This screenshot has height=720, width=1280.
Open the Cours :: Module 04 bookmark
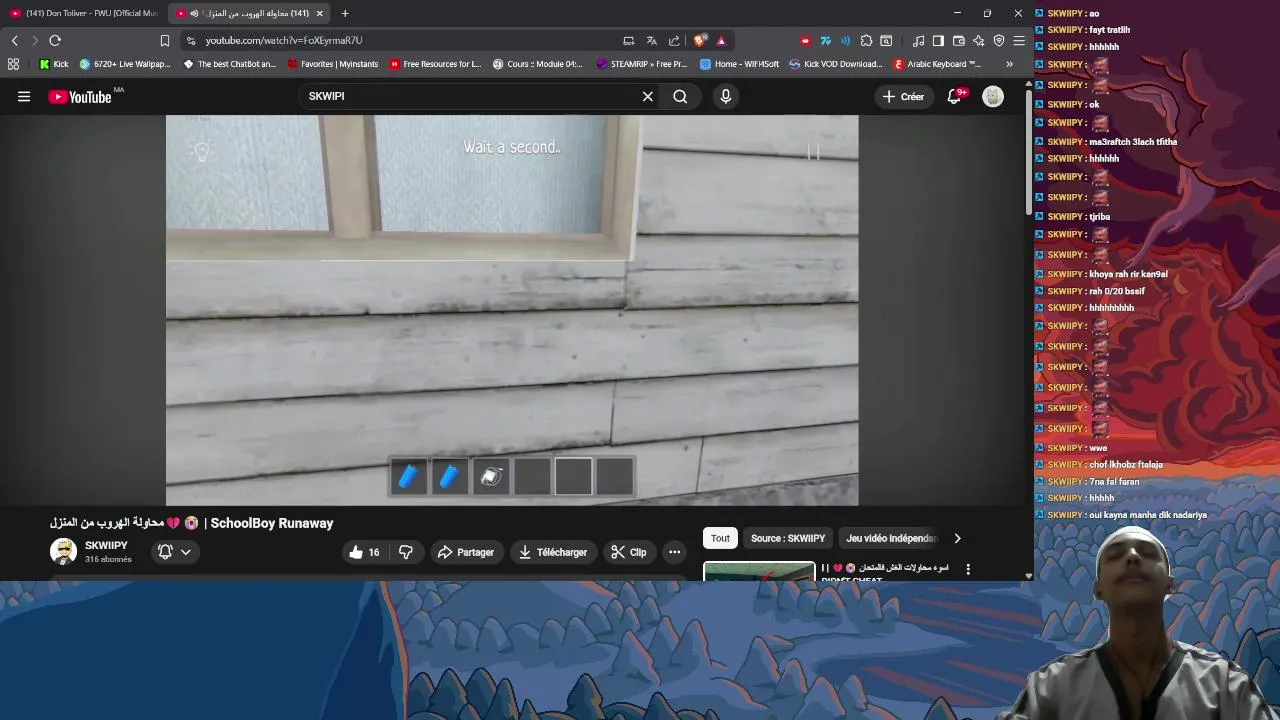[x=538, y=64]
